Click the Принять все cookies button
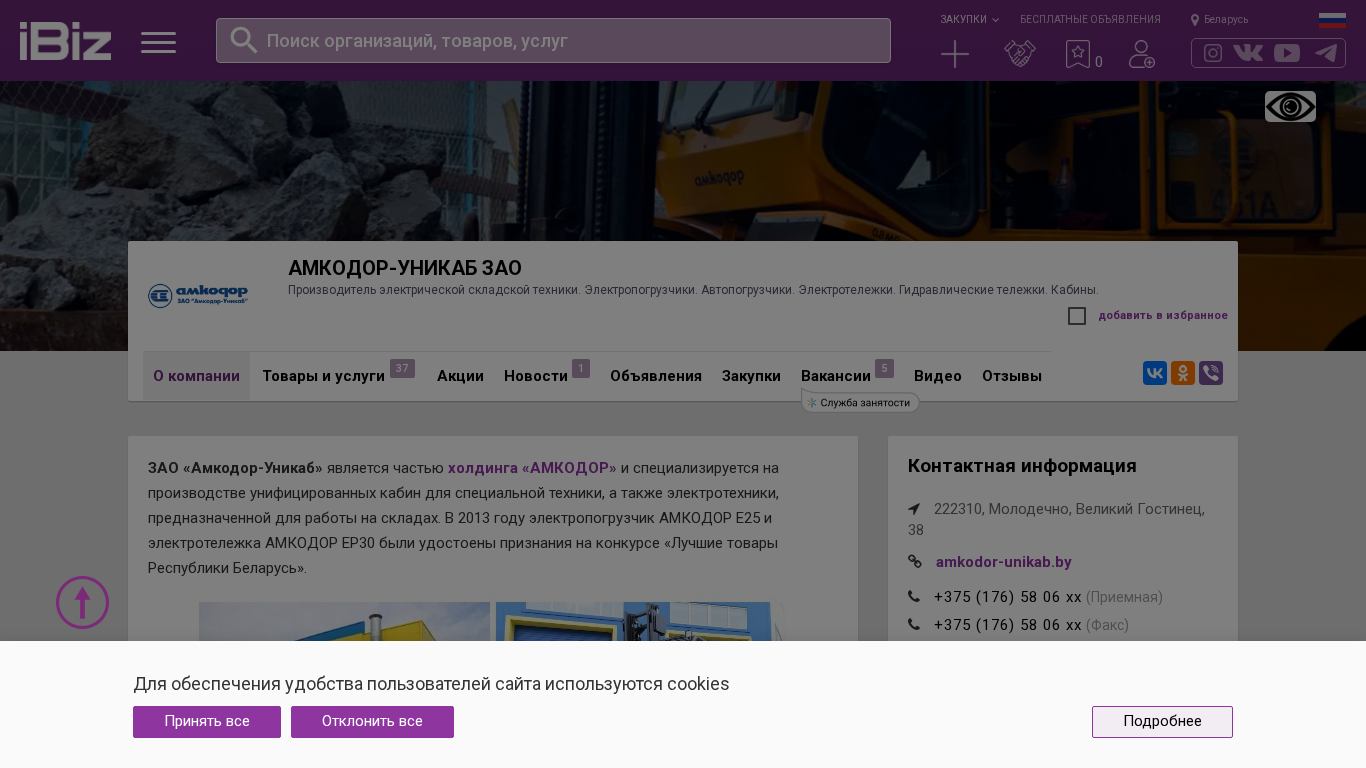The image size is (1366, 768). point(207,722)
